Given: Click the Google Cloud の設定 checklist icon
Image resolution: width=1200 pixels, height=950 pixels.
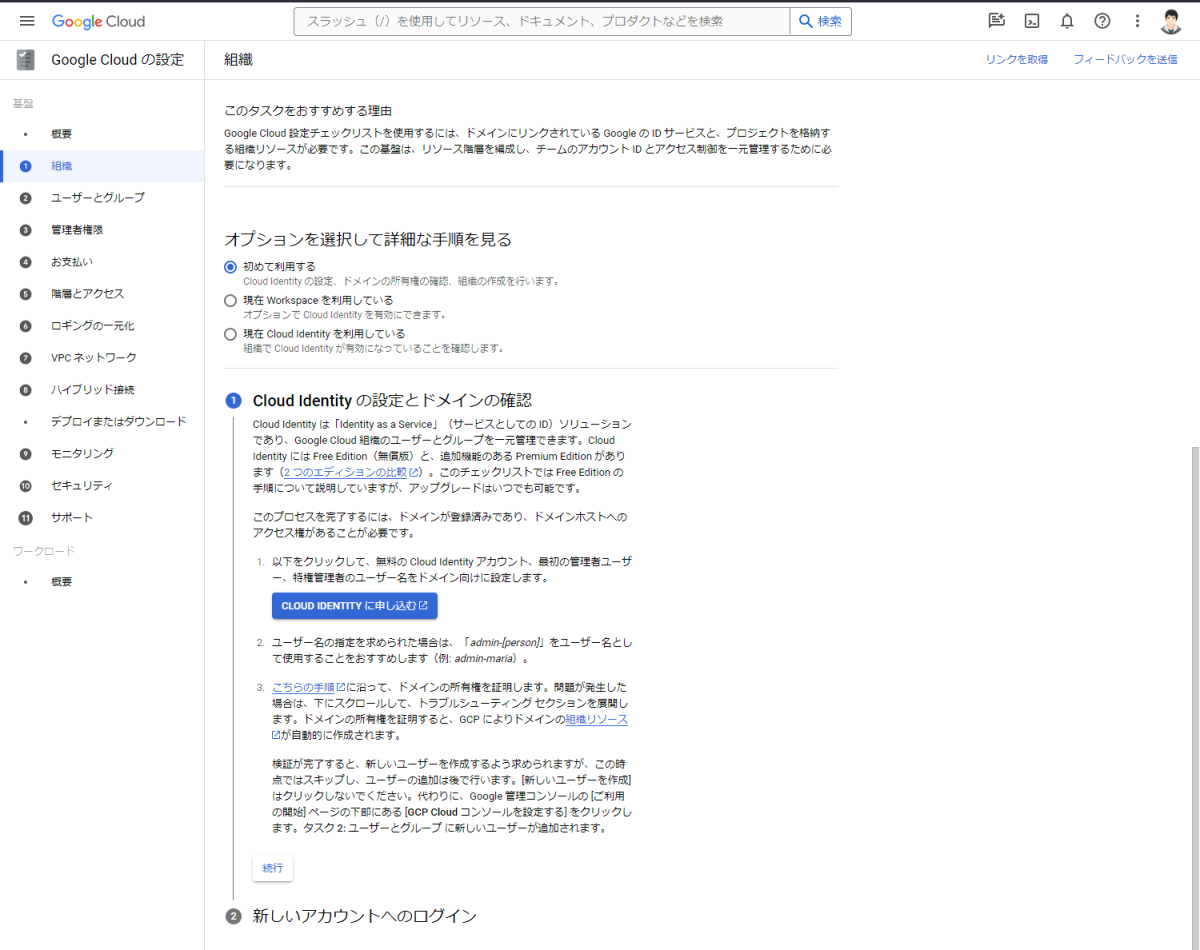Looking at the screenshot, I should (26, 60).
